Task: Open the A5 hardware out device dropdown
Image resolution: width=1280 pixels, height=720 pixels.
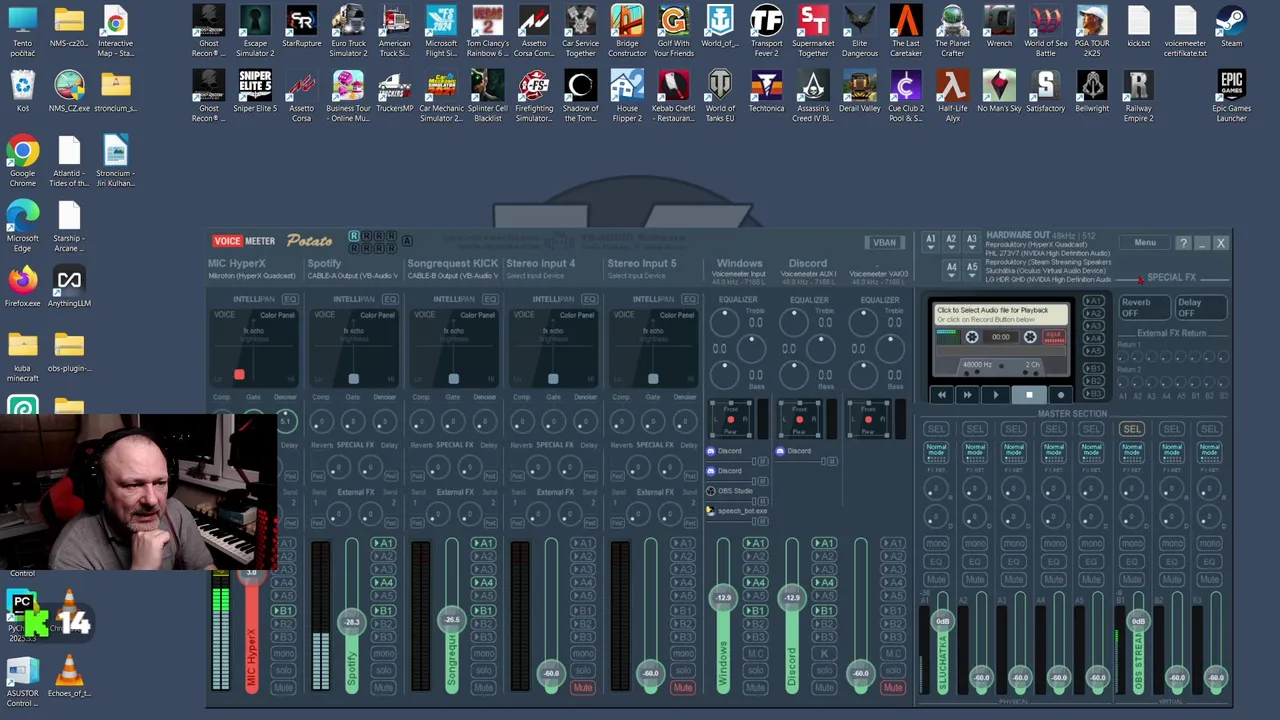Action: [972, 268]
